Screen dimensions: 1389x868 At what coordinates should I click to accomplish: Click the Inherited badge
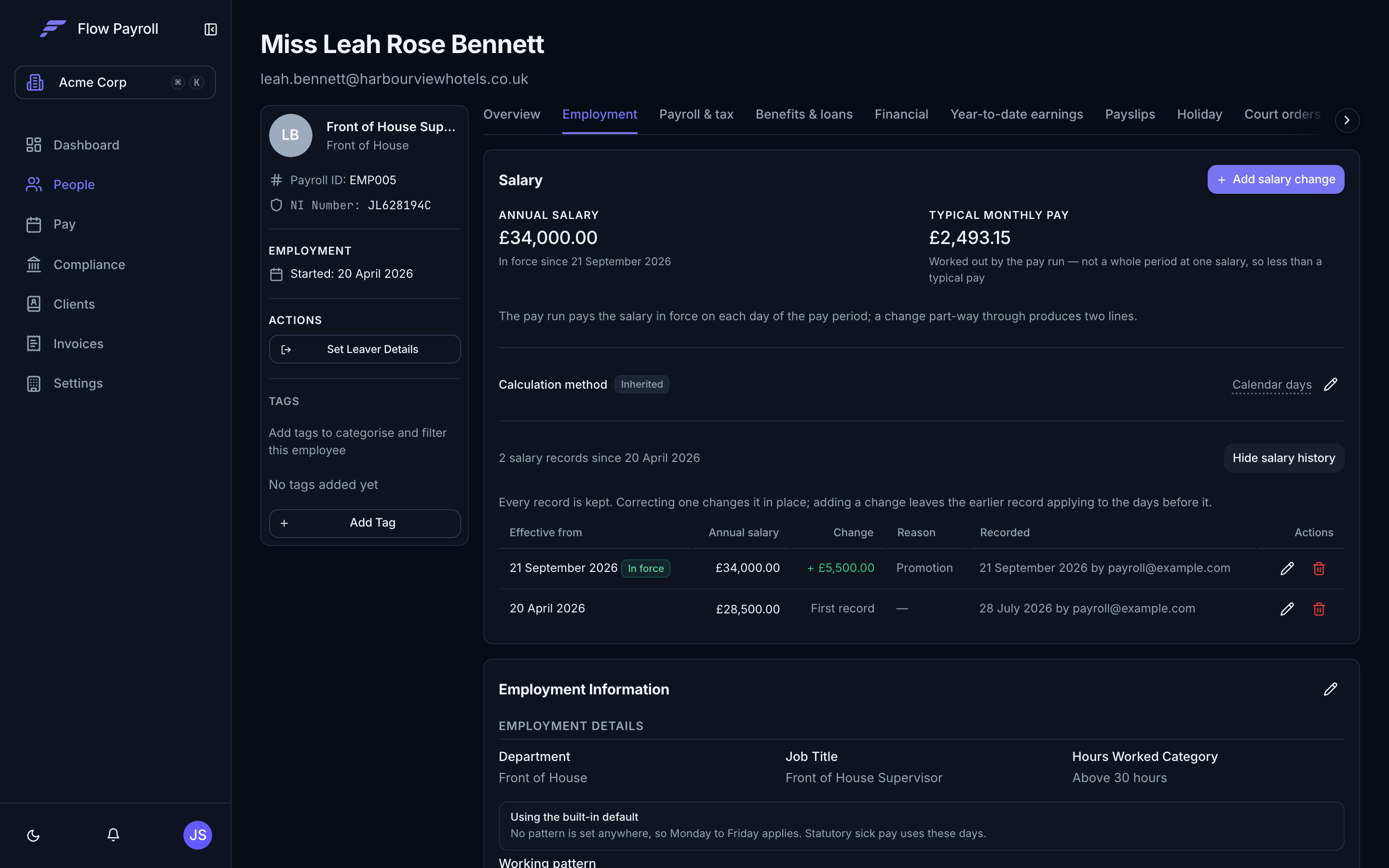coord(641,384)
